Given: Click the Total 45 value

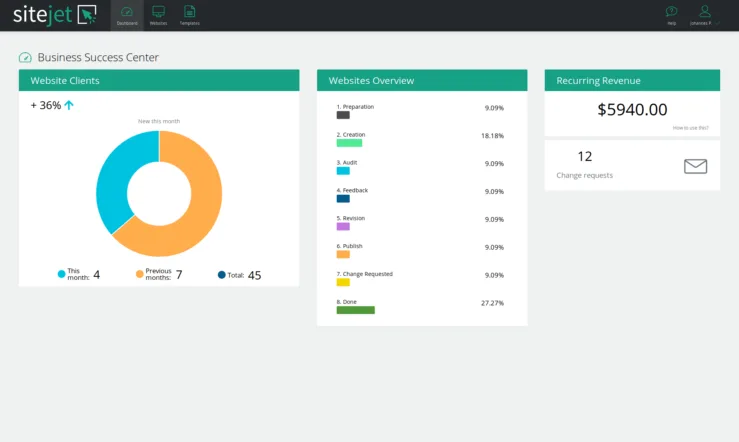Looking at the screenshot, I should (255, 275).
